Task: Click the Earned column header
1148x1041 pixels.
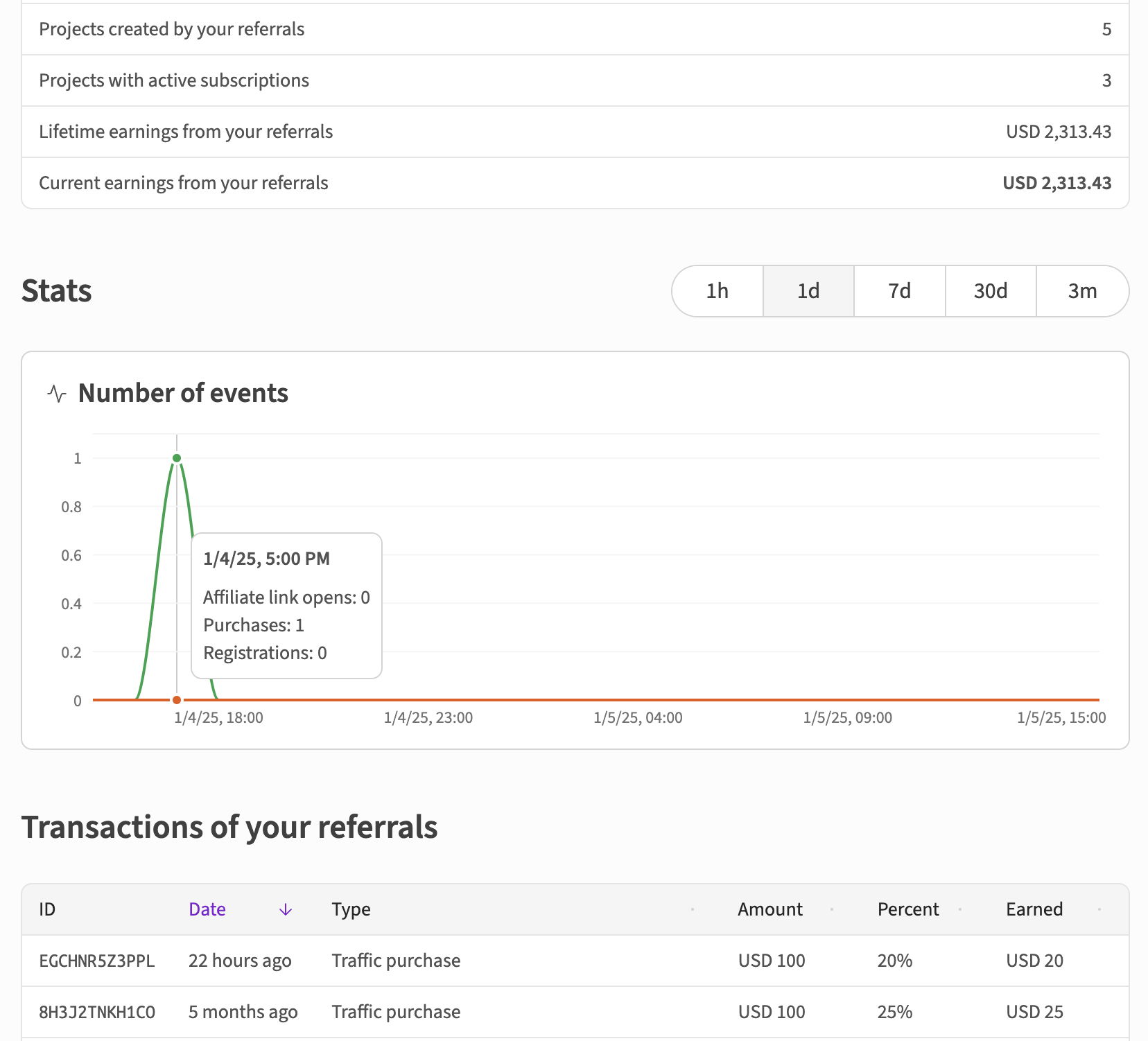Action: coord(1034,909)
